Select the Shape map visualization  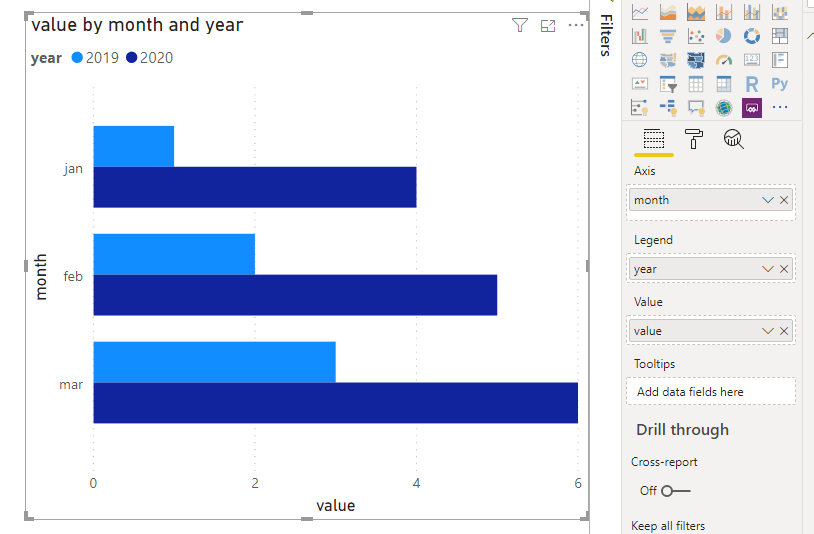(696, 60)
